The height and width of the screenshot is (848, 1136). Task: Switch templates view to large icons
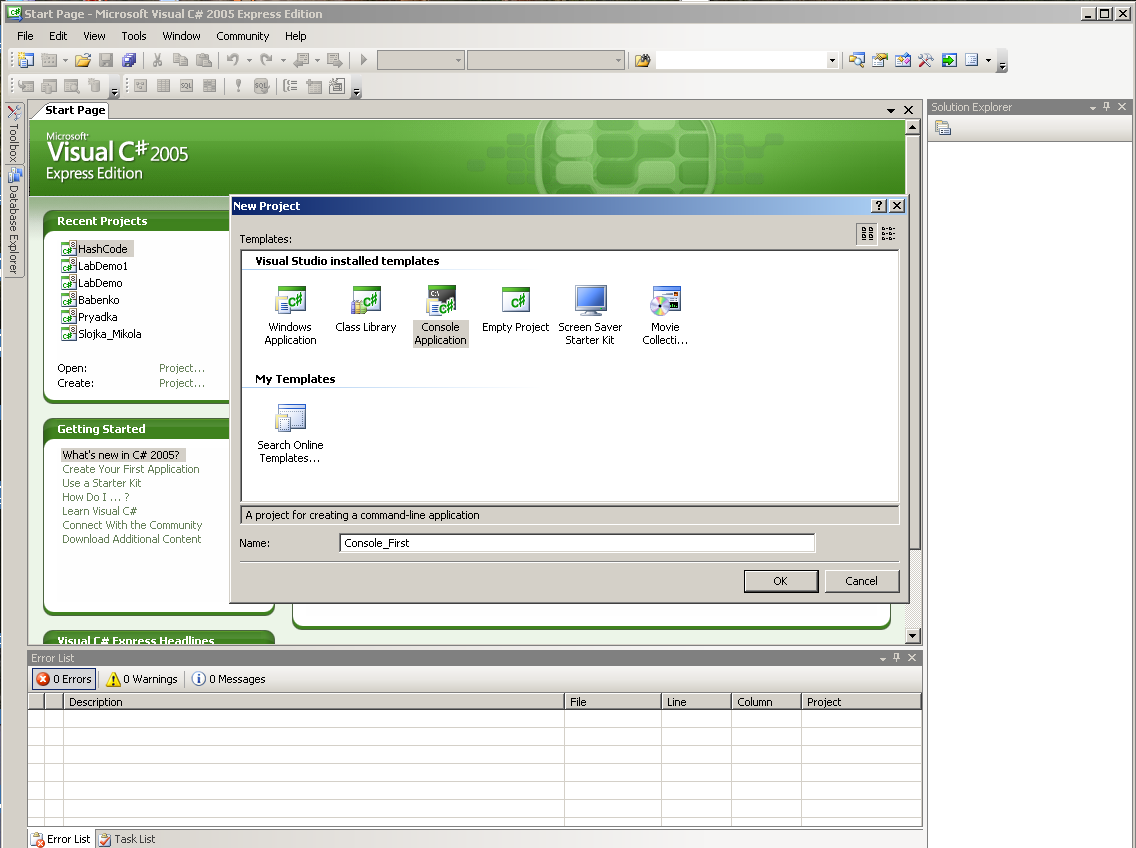866,233
